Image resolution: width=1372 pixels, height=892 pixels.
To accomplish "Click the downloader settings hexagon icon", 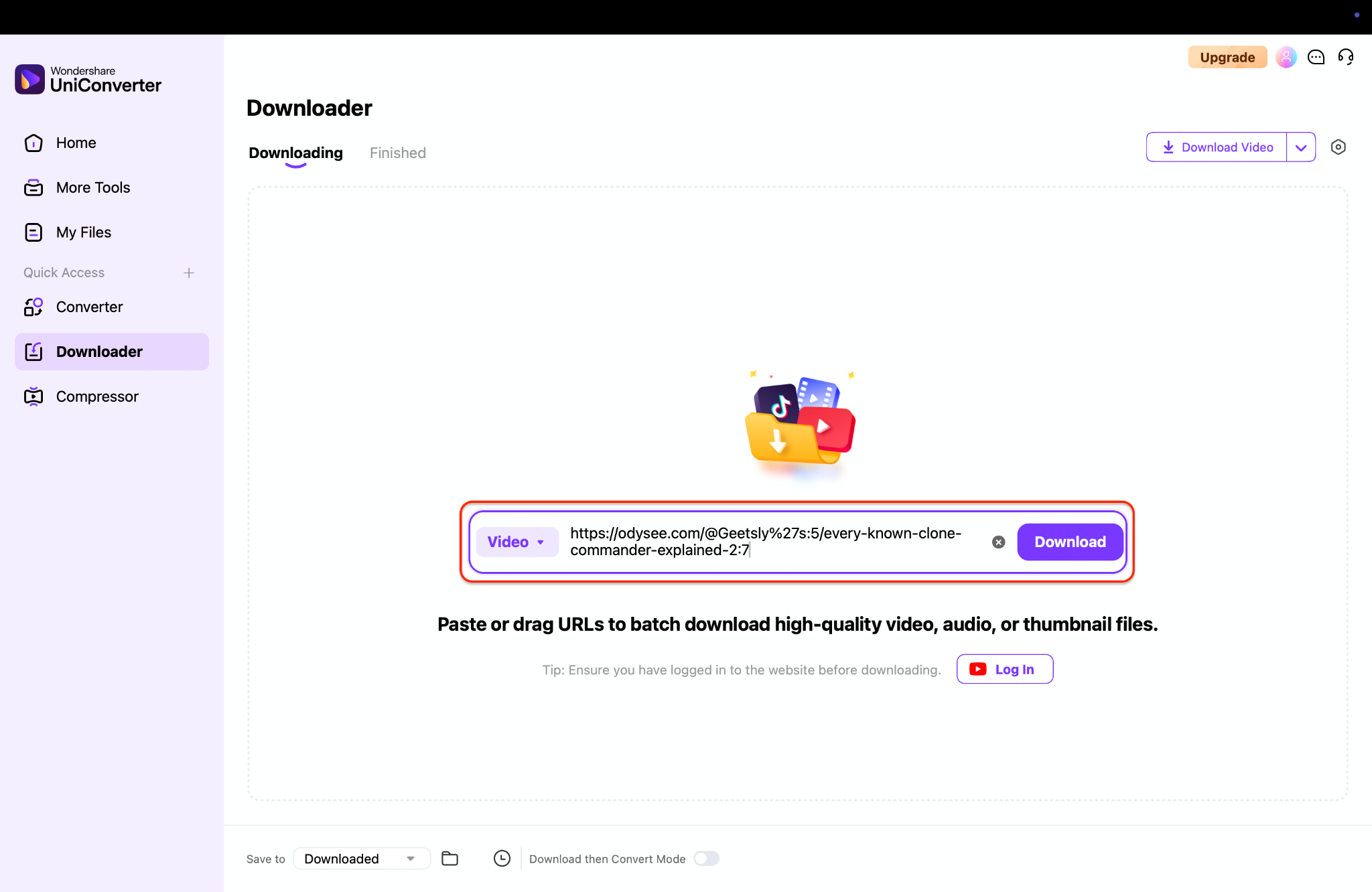I will coord(1338,147).
